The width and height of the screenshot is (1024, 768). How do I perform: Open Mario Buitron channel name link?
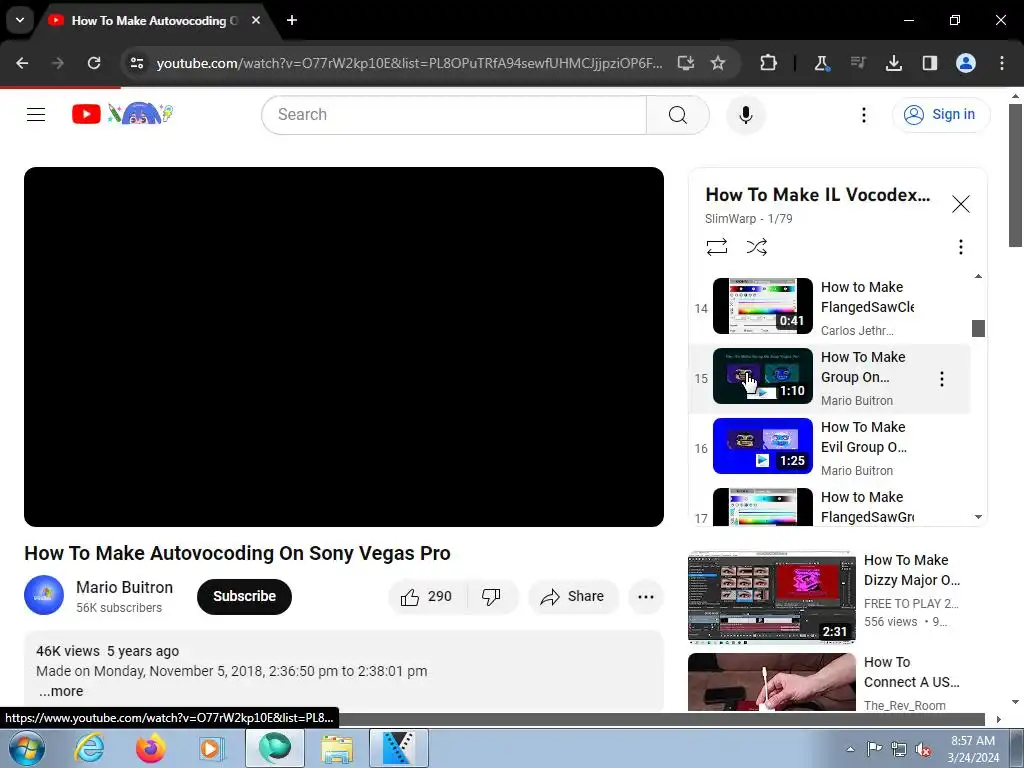(124, 587)
